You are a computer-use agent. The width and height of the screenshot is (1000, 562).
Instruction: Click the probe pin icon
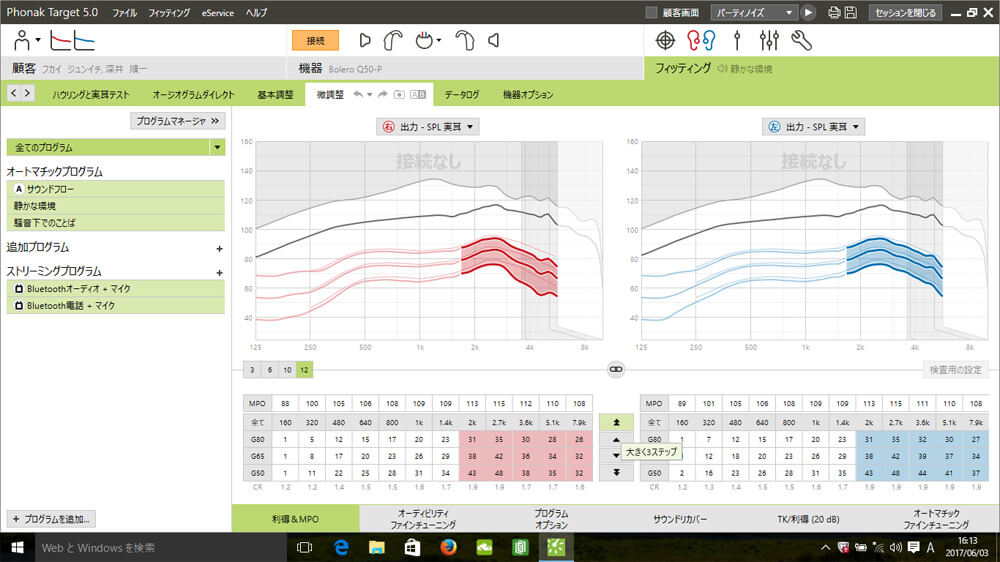(x=737, y=41)
